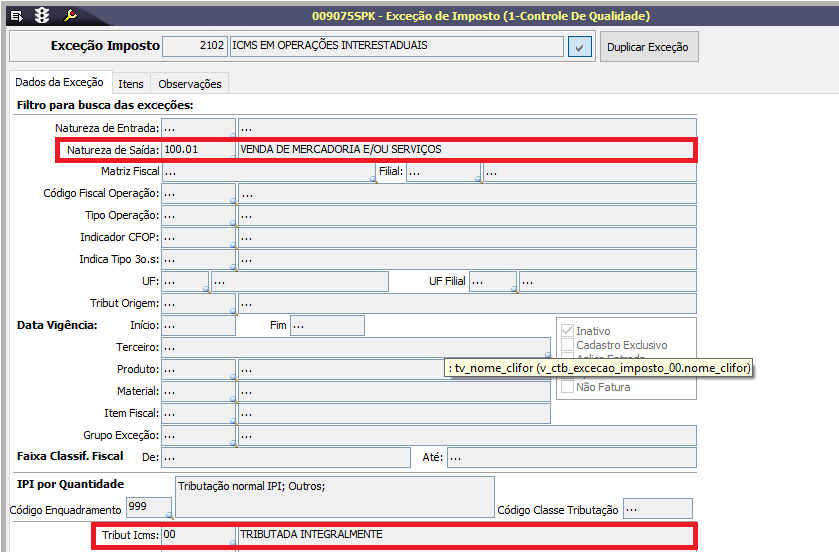Open lookup marker on Natureza de Entrada field
Screen dimensions: 839x552
click(233, 135)
